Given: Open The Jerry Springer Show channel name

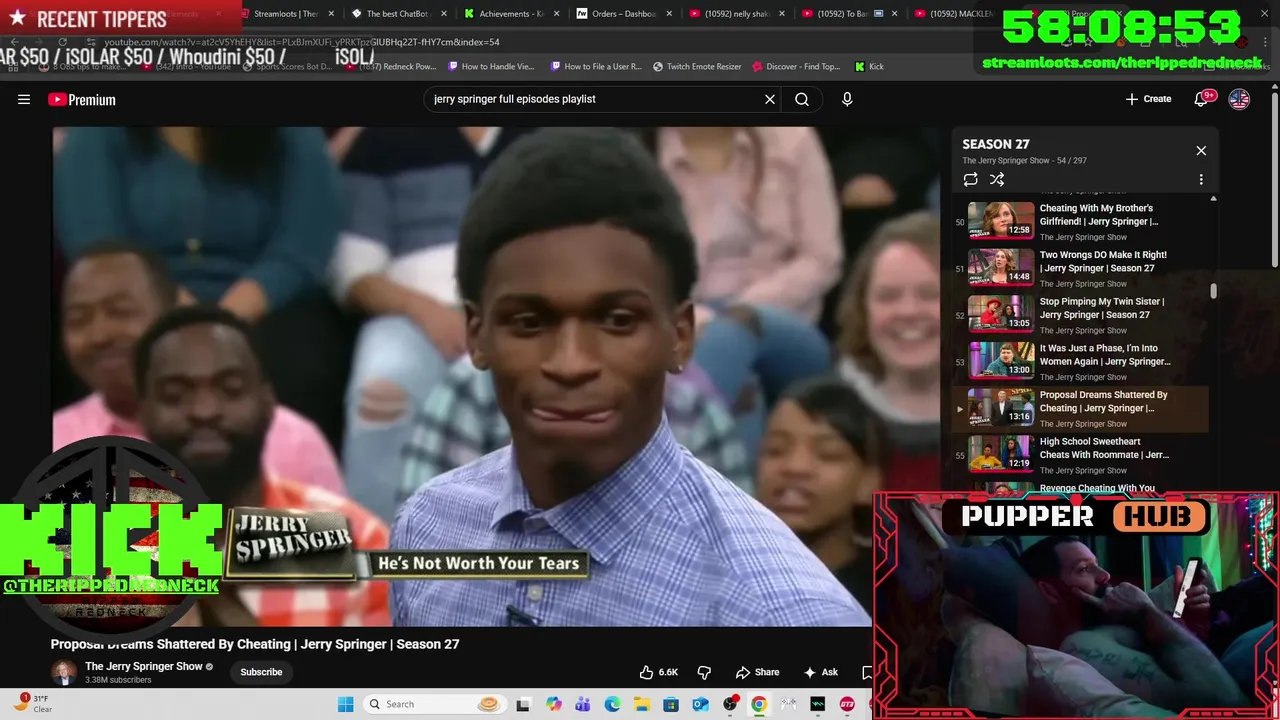Looking at the screenshot, I should (x=143, y=666).
